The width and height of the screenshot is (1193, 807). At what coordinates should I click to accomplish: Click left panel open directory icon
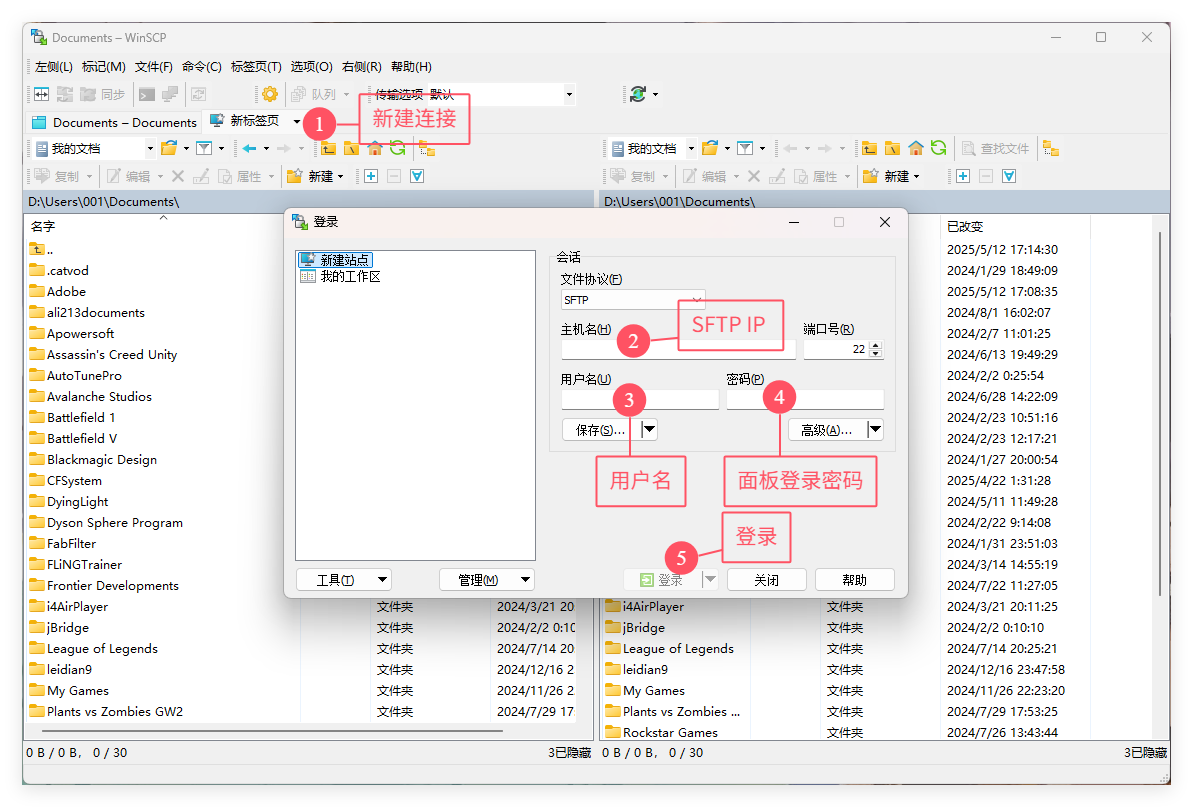(x=169, y=148)
